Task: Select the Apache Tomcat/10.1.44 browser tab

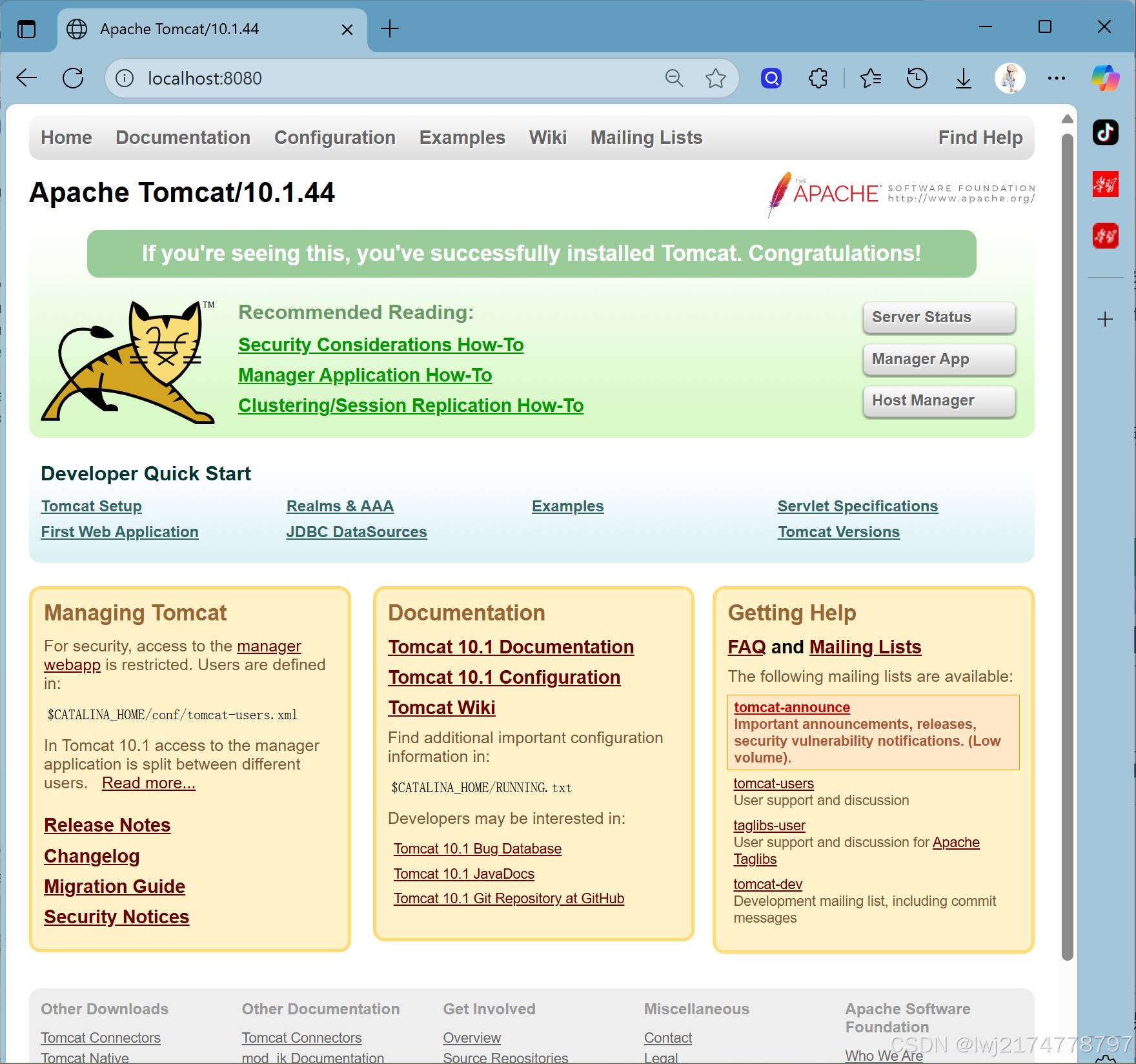Action: coord(212,29)
